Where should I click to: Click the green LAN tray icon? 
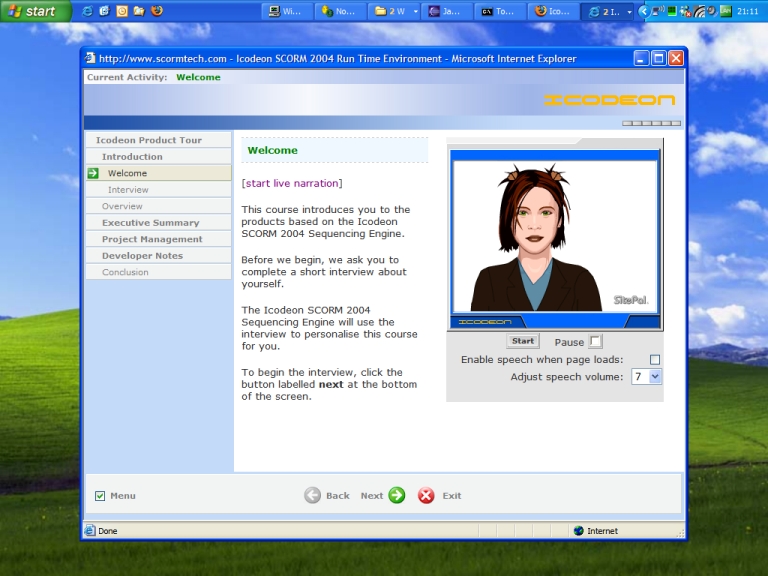725,11
